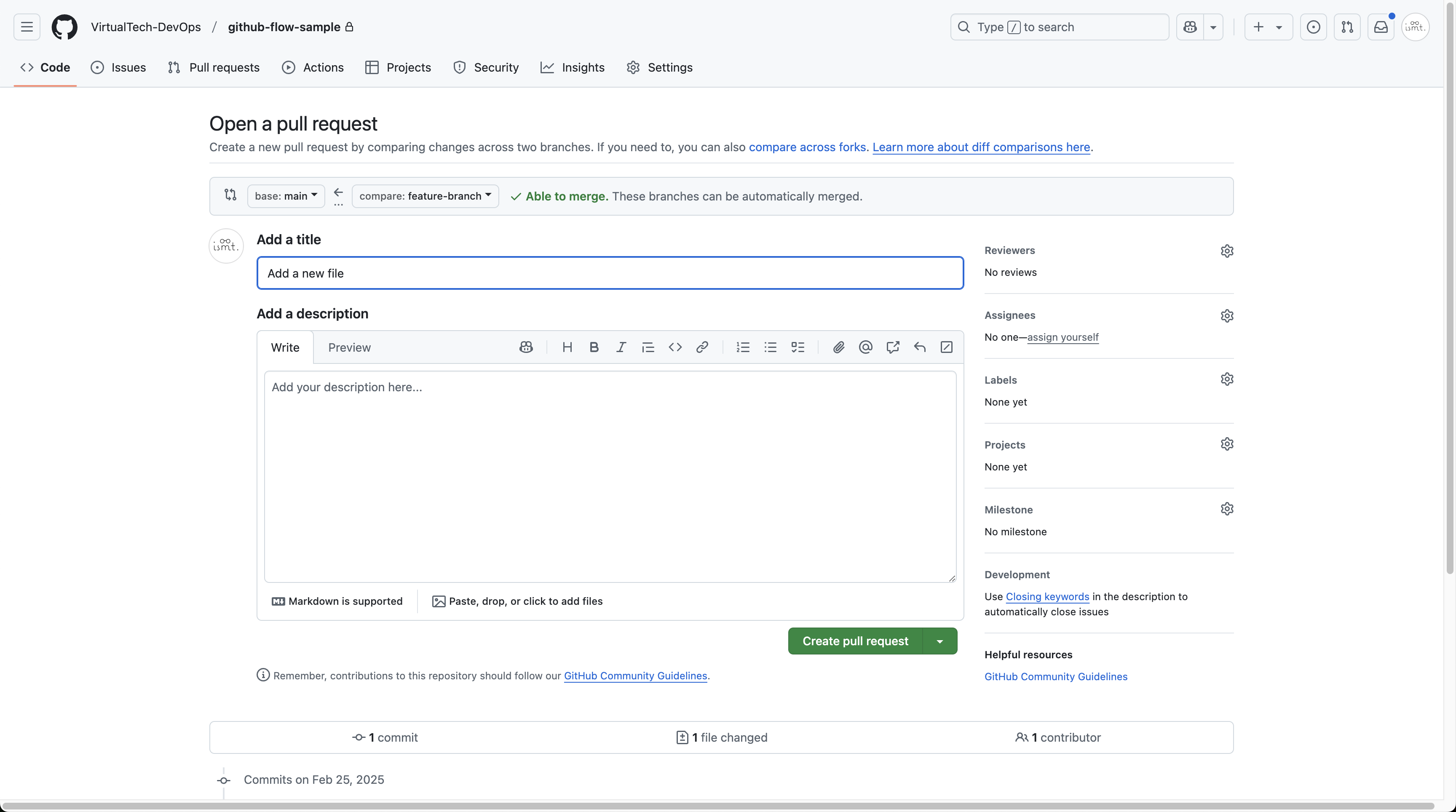Open the Insights tab
Screen dimensions: 1456x812
(x=573, y=67)
